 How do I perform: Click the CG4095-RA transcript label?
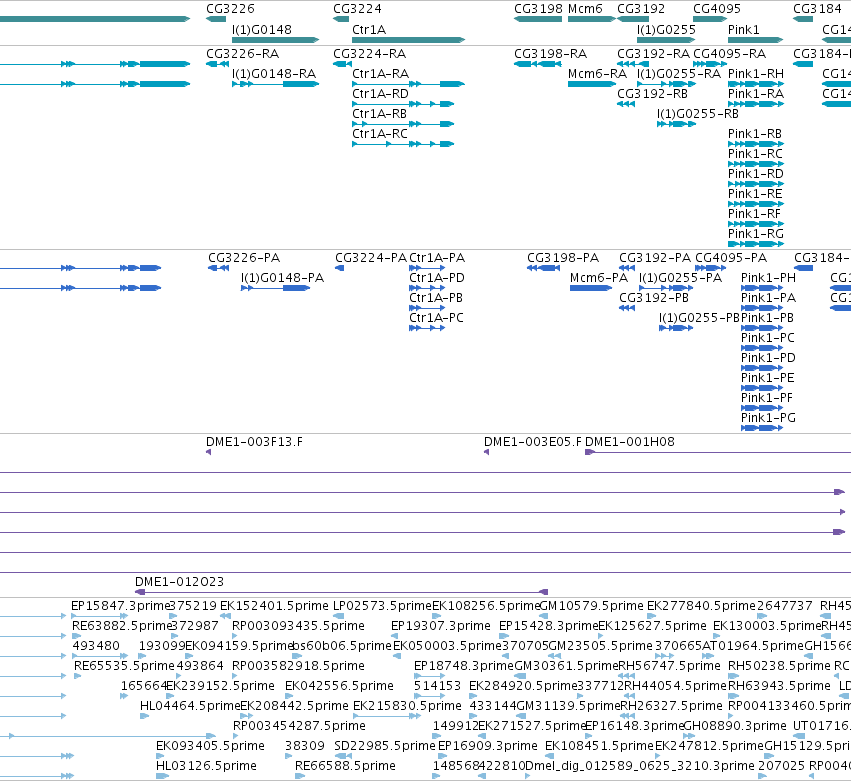coord(729,54)
